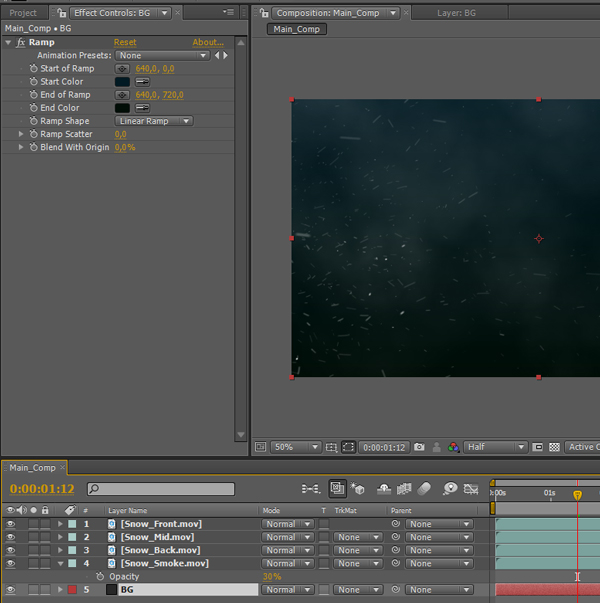Open the About link for Ramp
The width and height of the screenshot is (600, 603).
pos(208,43)
